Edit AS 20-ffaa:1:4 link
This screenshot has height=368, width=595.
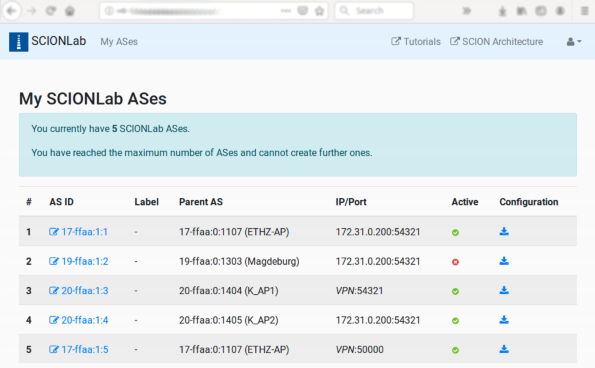[x=79, y=320]
